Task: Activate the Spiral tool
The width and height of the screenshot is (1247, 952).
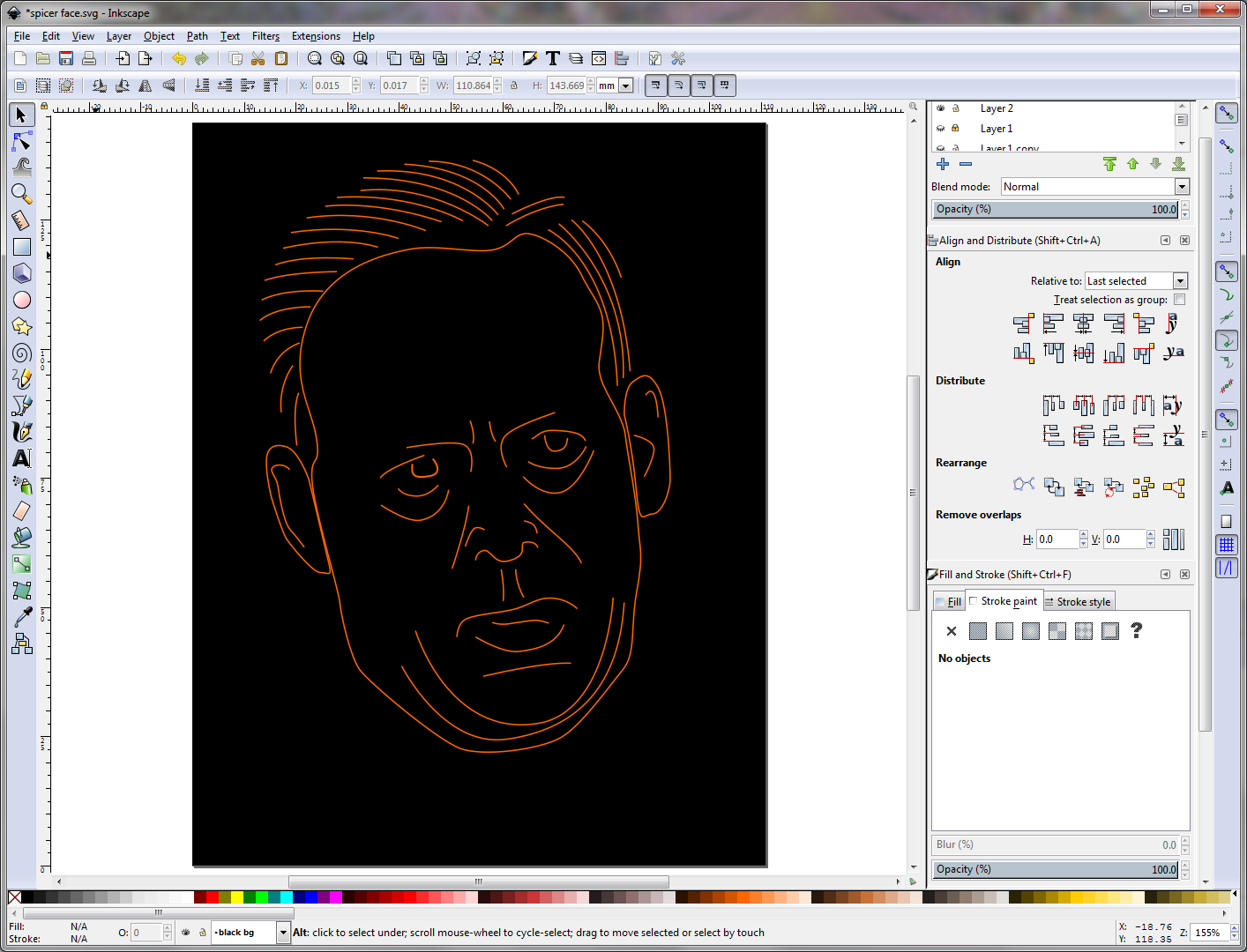Action: coord(22,353)
